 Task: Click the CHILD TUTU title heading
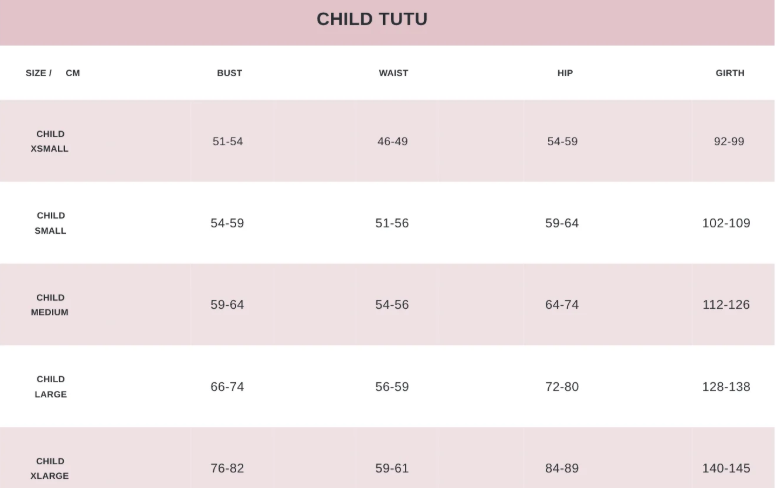pyautogui.click(x=372, y=19)
